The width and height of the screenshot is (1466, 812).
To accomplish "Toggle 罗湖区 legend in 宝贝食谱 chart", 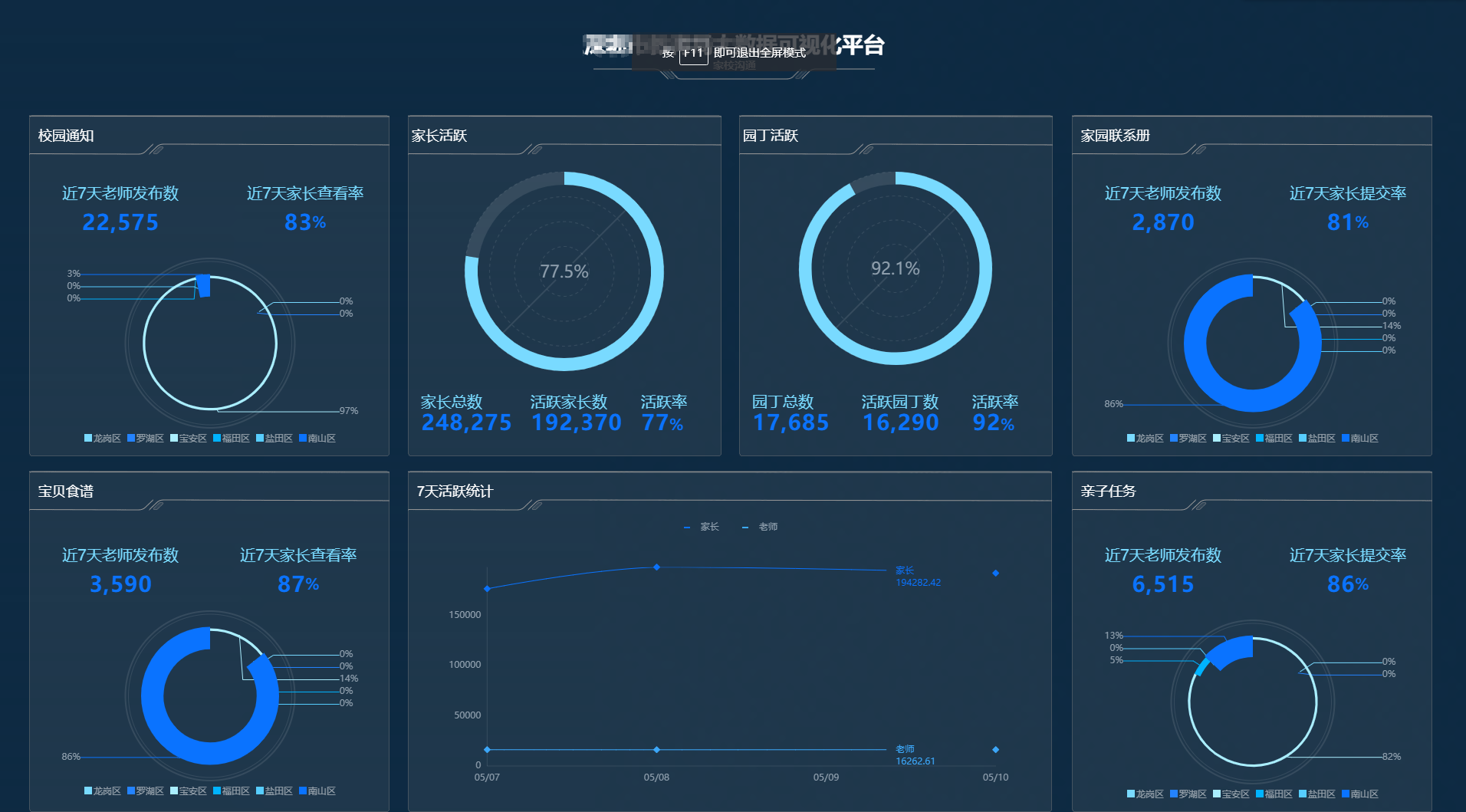I will tap(146, 791).
